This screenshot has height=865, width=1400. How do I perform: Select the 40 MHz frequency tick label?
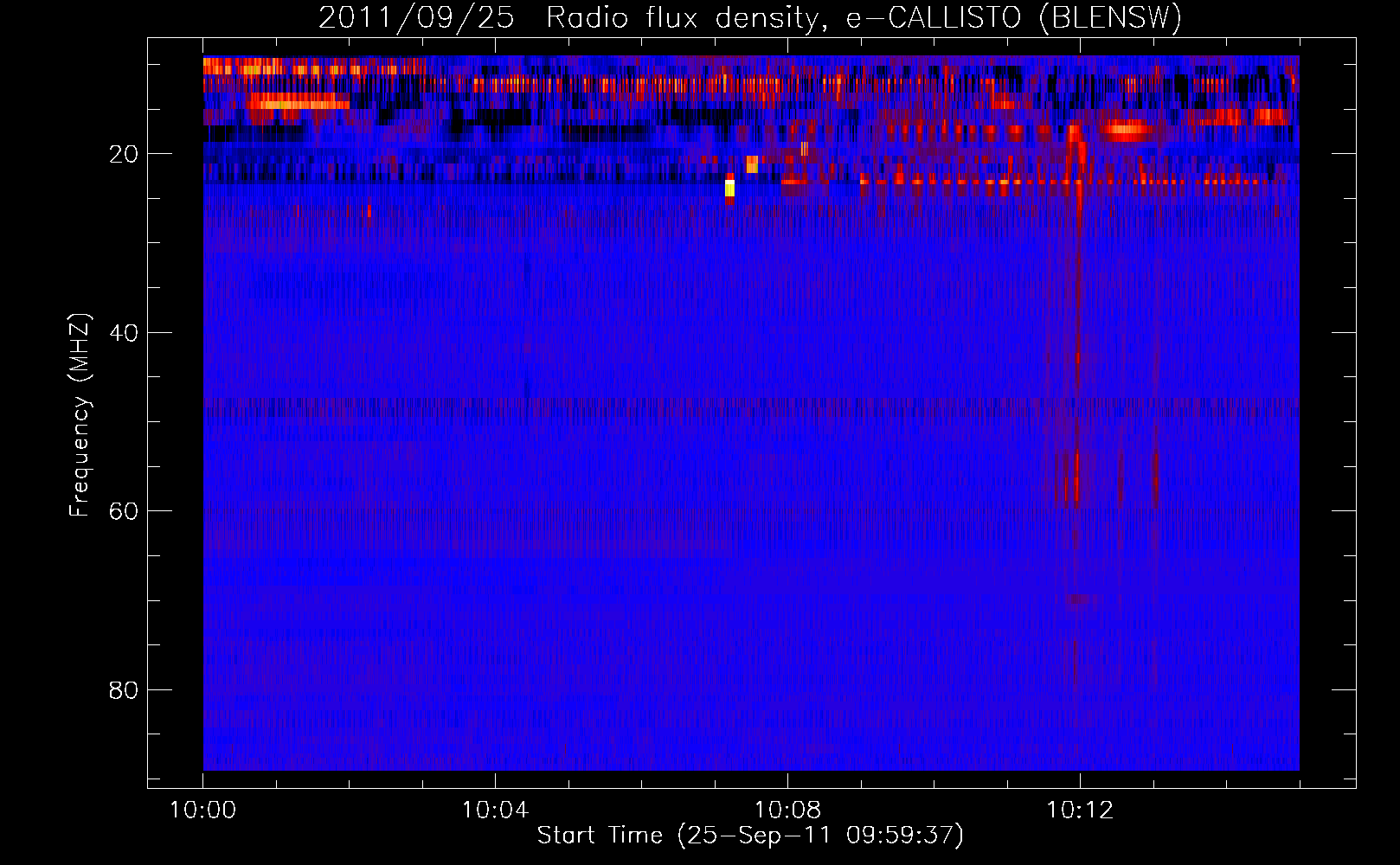point(125,333)
